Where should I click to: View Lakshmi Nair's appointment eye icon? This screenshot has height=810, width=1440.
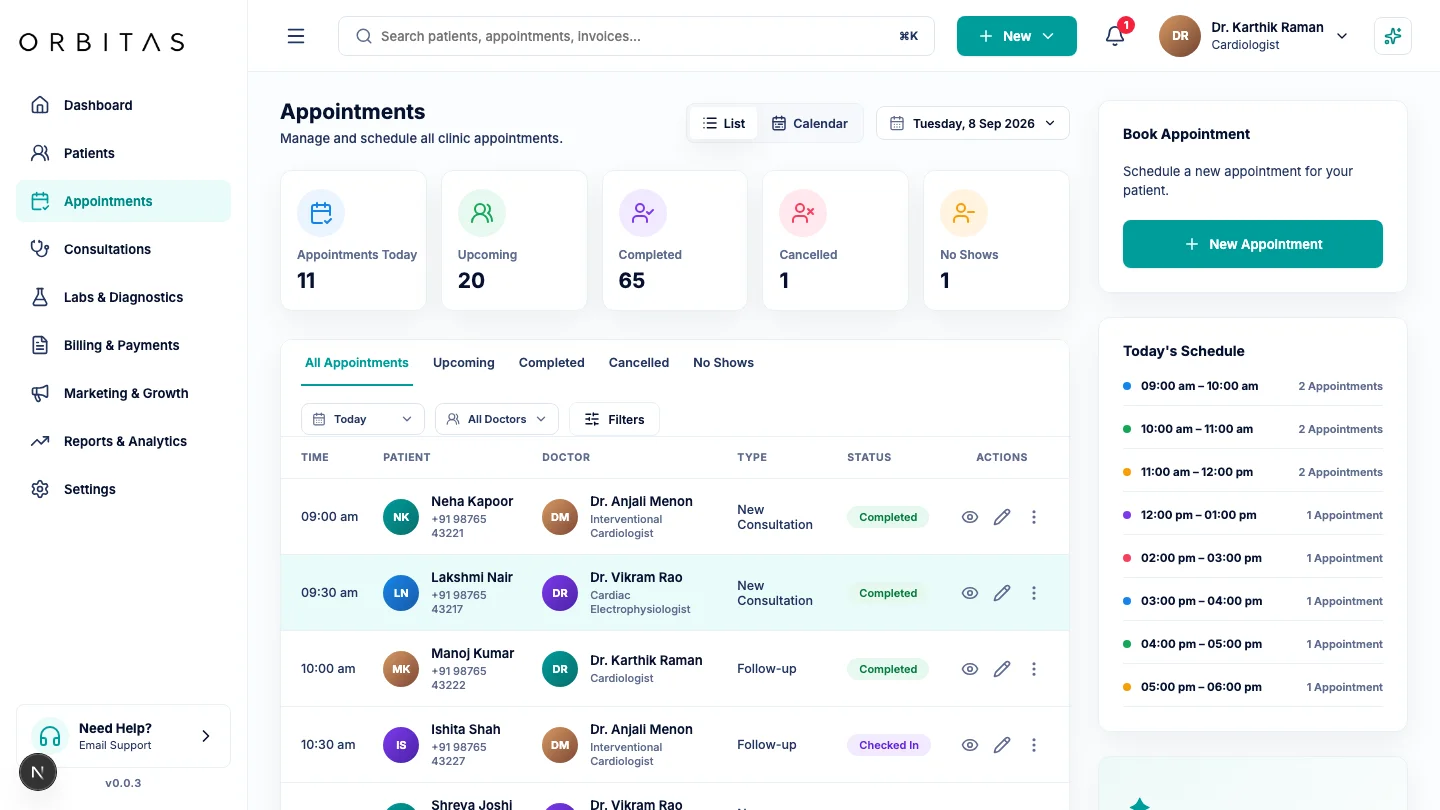pyautogui.click(x=970, y=593)
